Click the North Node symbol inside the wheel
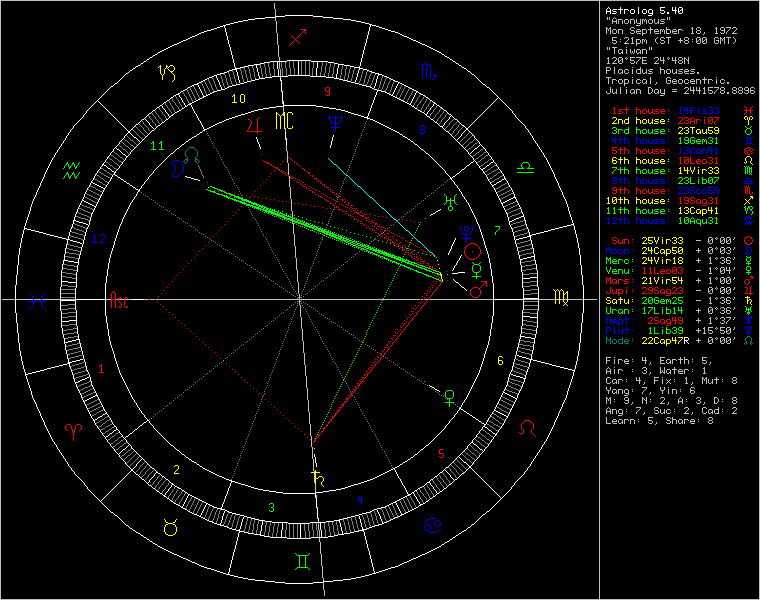 (x=192, y=155)
